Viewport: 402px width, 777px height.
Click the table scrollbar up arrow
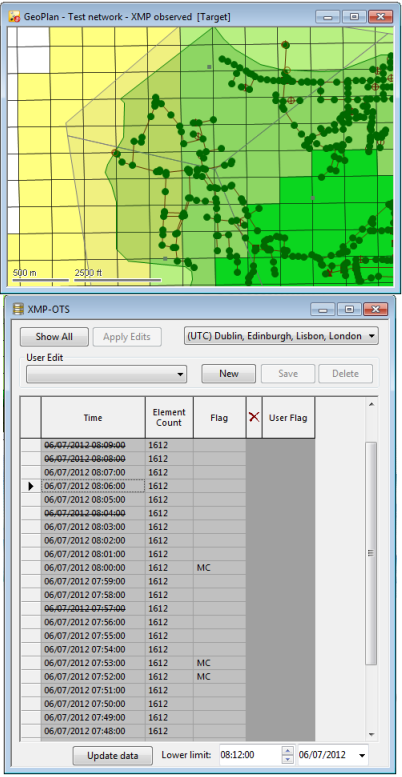pyautogui.click(x=371, y=404)
